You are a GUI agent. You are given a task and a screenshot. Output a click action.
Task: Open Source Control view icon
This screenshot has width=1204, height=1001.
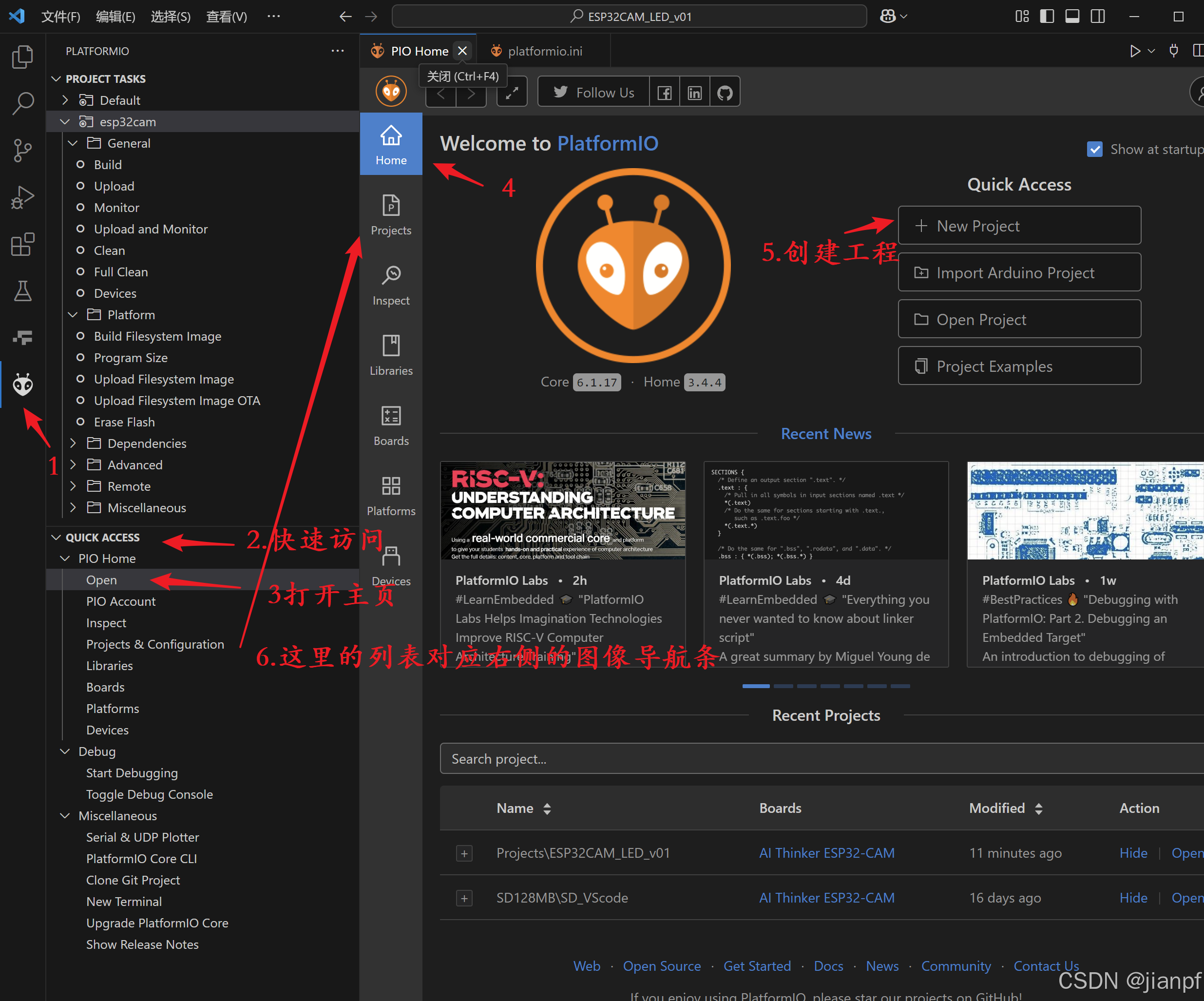coord(23,151)
